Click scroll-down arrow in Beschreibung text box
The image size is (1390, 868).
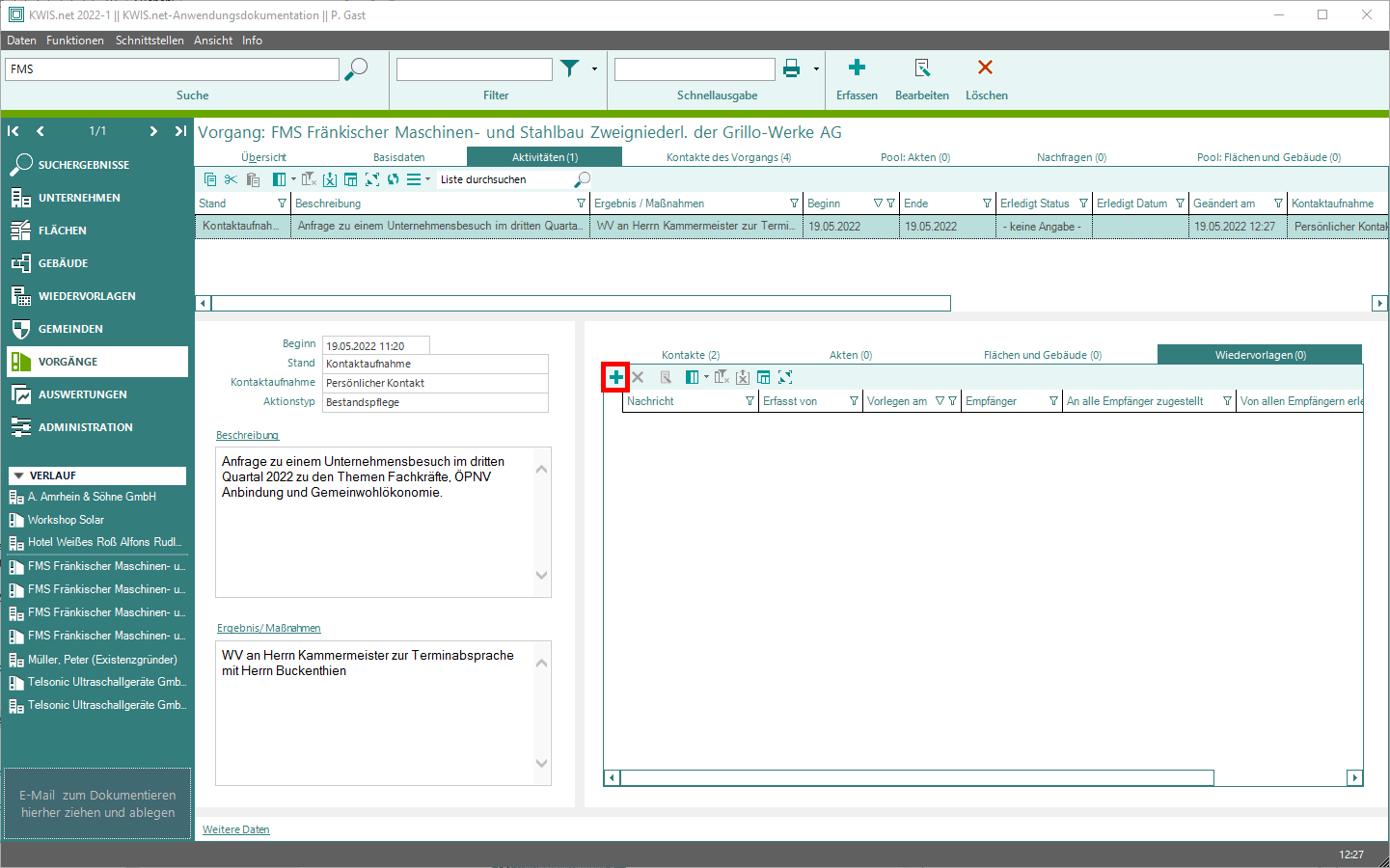[x=541, y=576]
